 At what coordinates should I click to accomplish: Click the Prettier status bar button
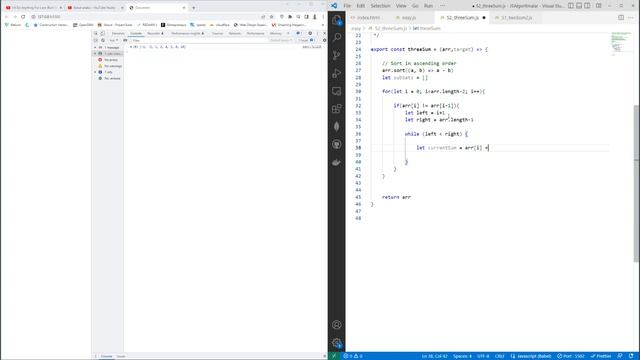coord(601,356)
